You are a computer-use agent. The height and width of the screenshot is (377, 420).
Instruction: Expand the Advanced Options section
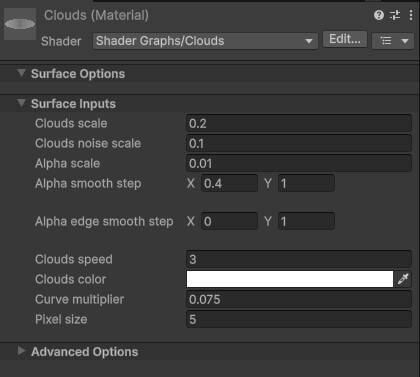21,351
